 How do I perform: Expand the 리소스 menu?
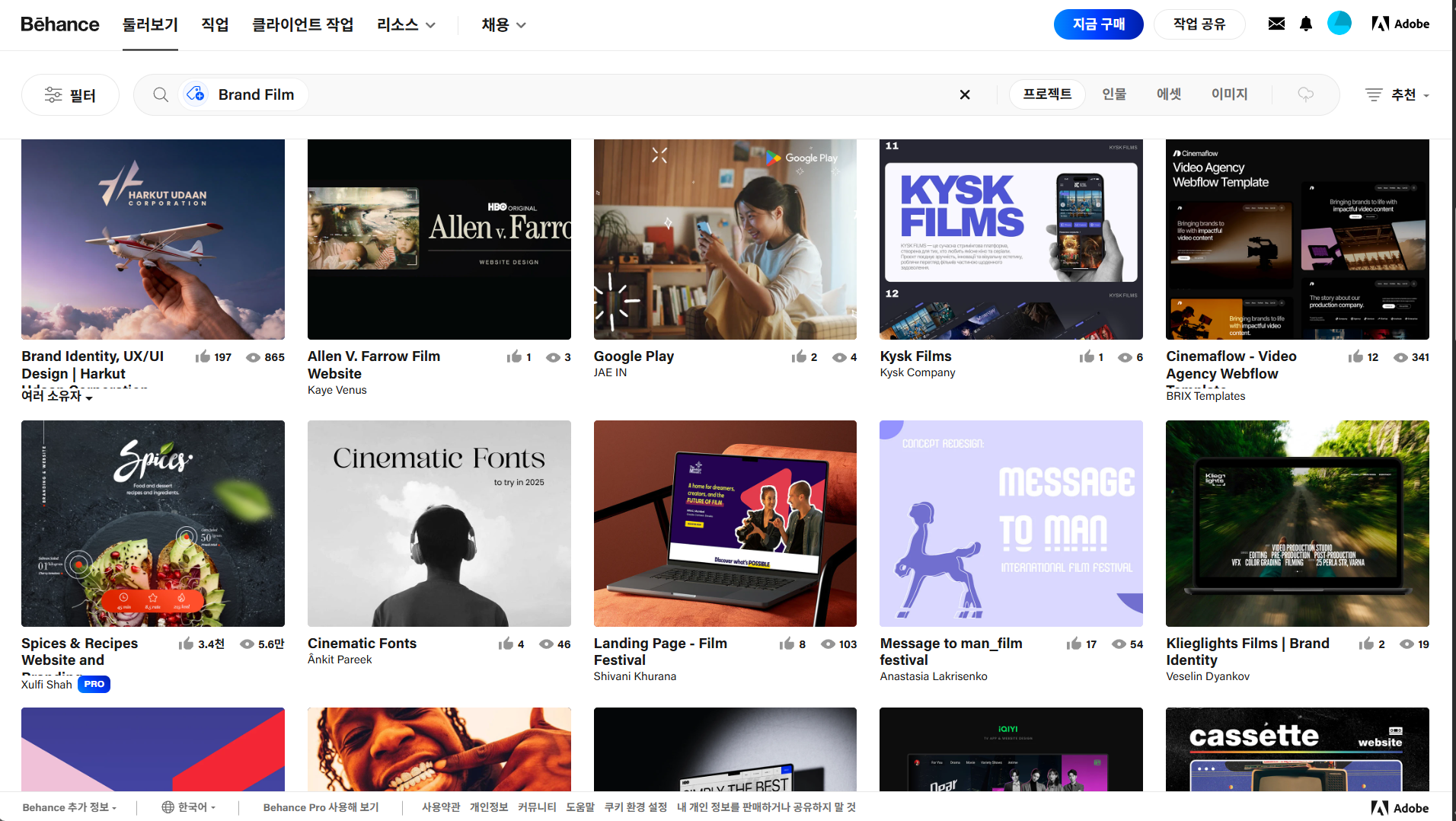[x=407, y=24]
